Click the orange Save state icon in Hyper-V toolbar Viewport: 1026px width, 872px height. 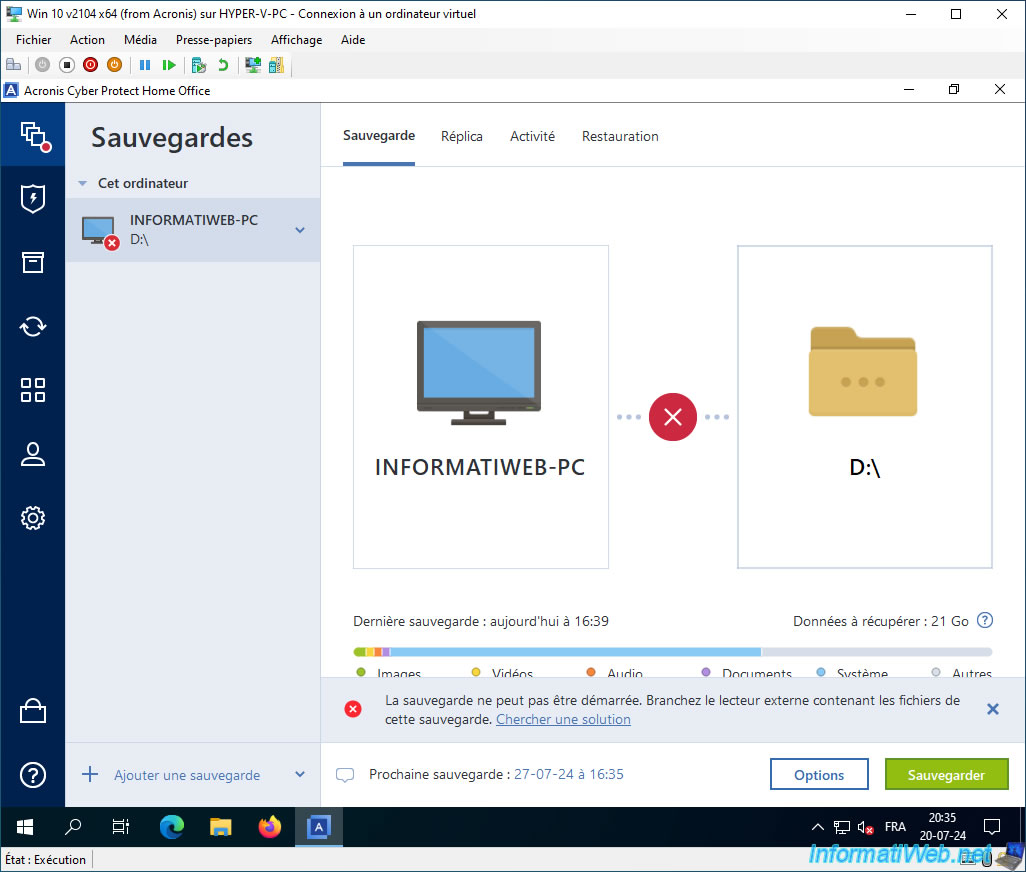point(115,65)
